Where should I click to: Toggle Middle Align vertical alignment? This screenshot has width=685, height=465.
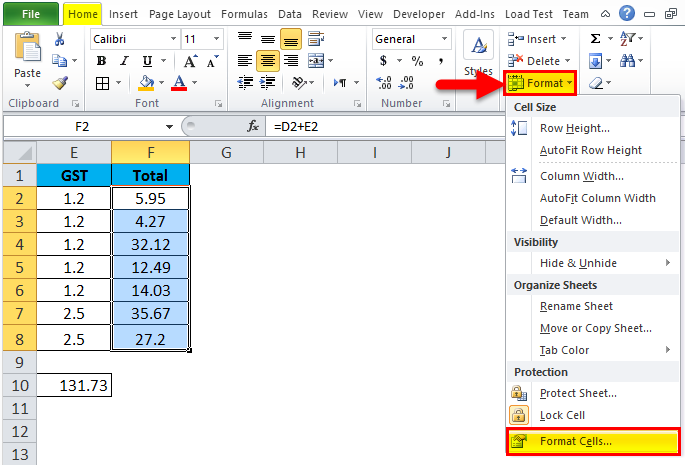pos(267,39)
